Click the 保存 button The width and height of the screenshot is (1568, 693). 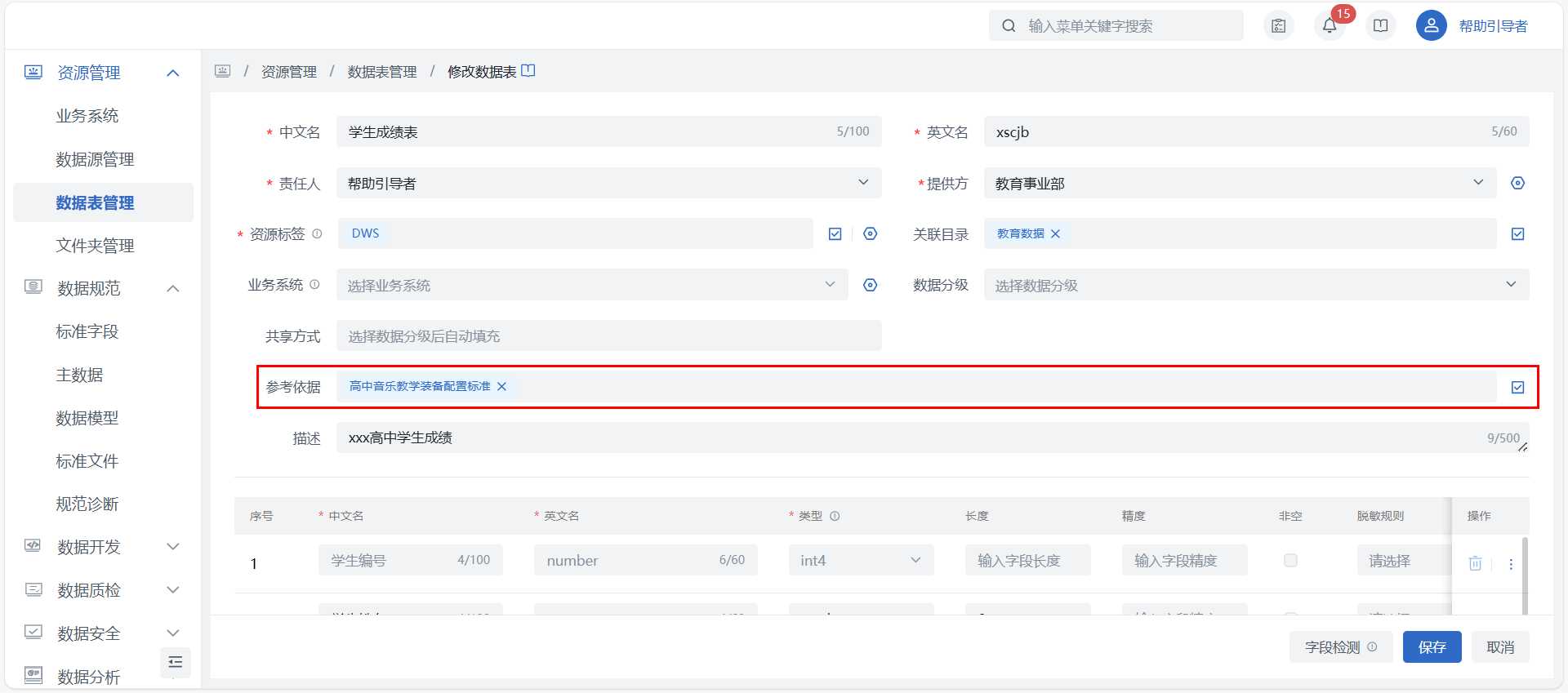[1432, 647]
